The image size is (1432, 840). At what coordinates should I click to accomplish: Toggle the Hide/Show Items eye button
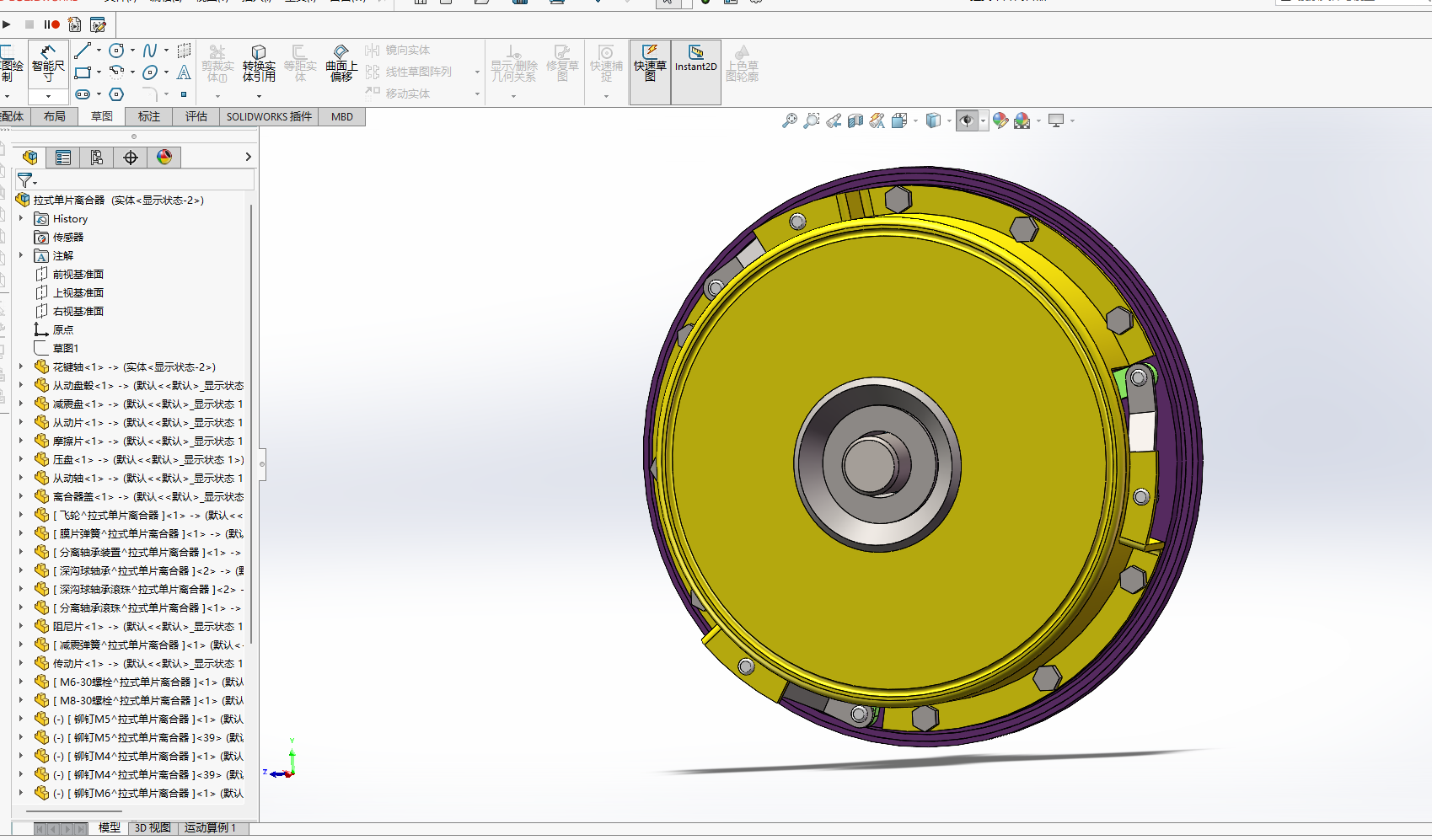[x=967, y=121]
